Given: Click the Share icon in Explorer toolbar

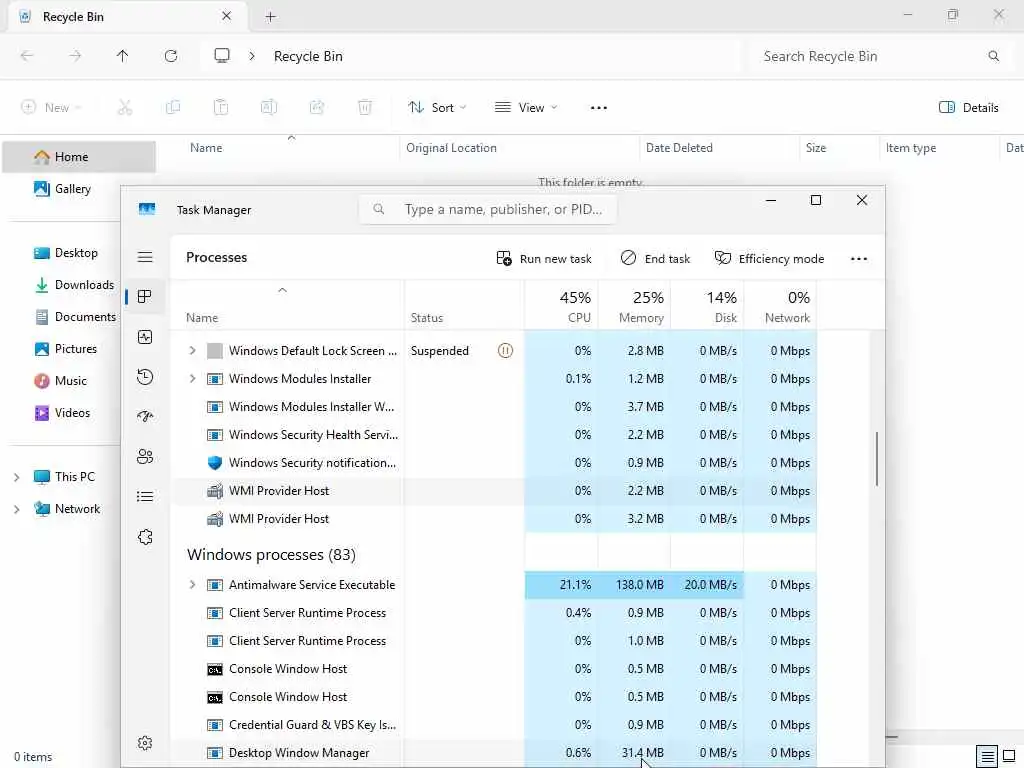Looking at the screenshot, I should pyautogui.click(x=317, y=108).
